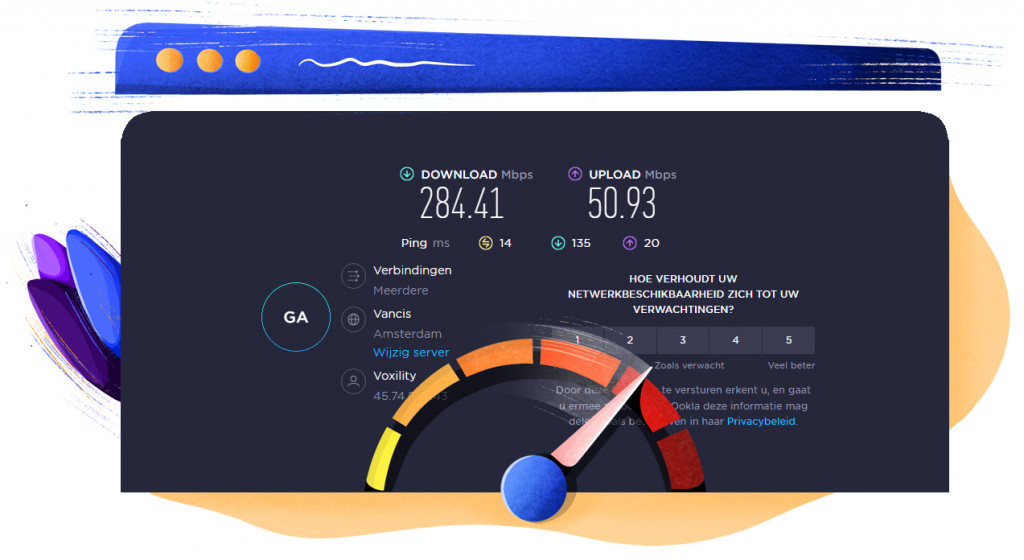Click the Voxility provider name
Image resolution: width=1024 pixels, height=560 pixels.
pos(394,376)
